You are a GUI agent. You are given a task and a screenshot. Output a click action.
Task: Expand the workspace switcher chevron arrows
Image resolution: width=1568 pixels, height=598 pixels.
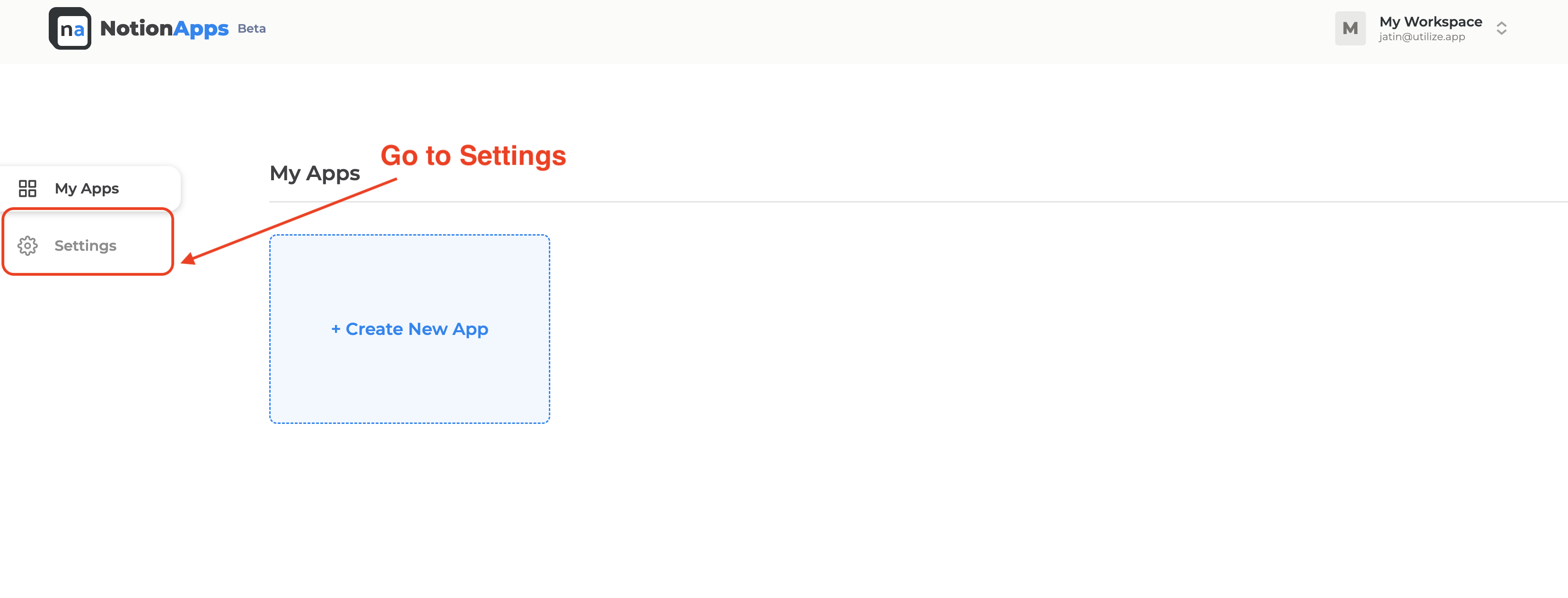[1501, 28]
